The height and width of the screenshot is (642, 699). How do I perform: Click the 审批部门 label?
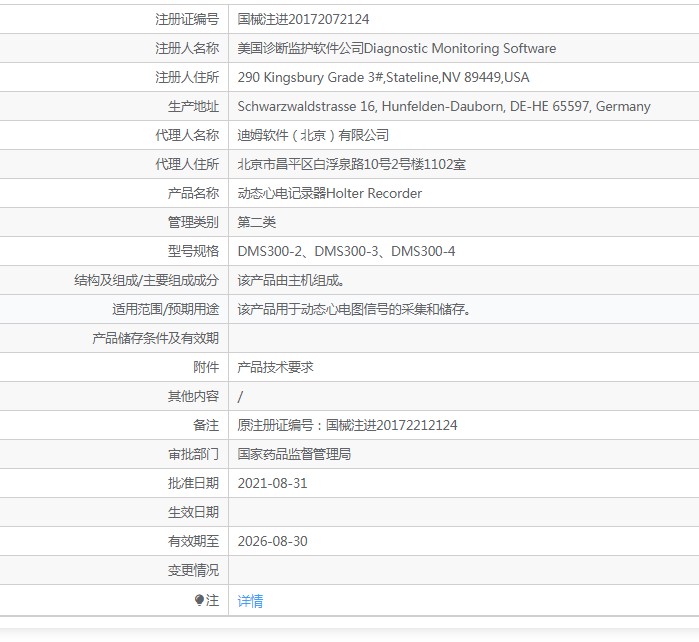coord(193,454)
